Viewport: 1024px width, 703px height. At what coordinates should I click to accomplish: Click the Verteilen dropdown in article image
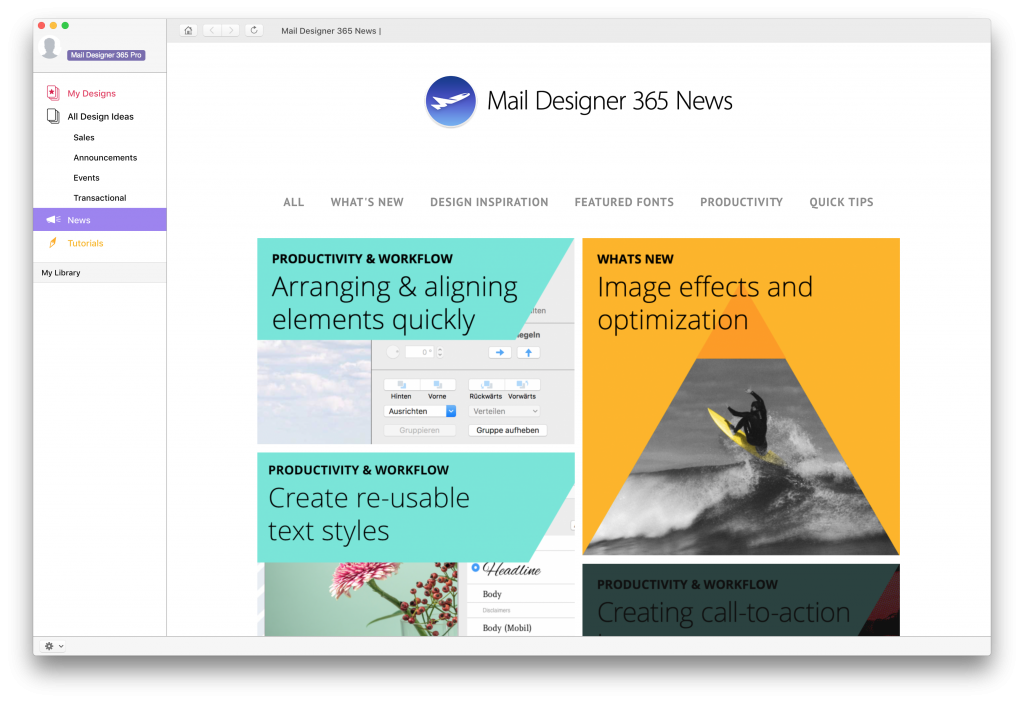(504, 411)
